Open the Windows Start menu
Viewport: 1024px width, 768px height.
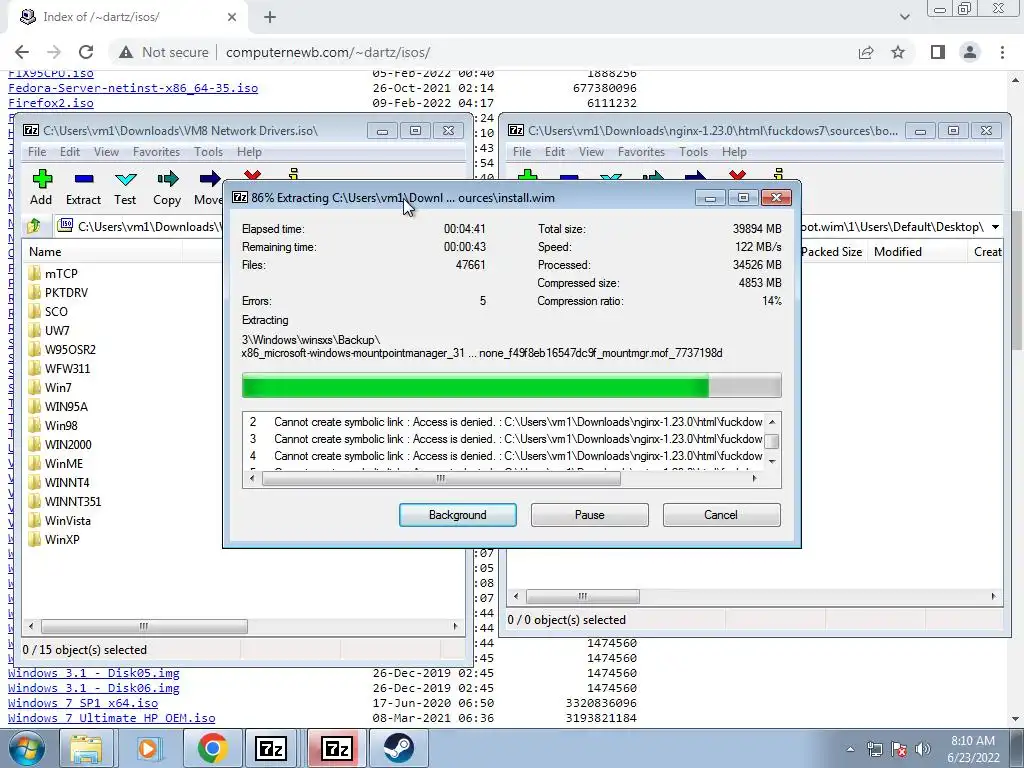coord(27,748)
